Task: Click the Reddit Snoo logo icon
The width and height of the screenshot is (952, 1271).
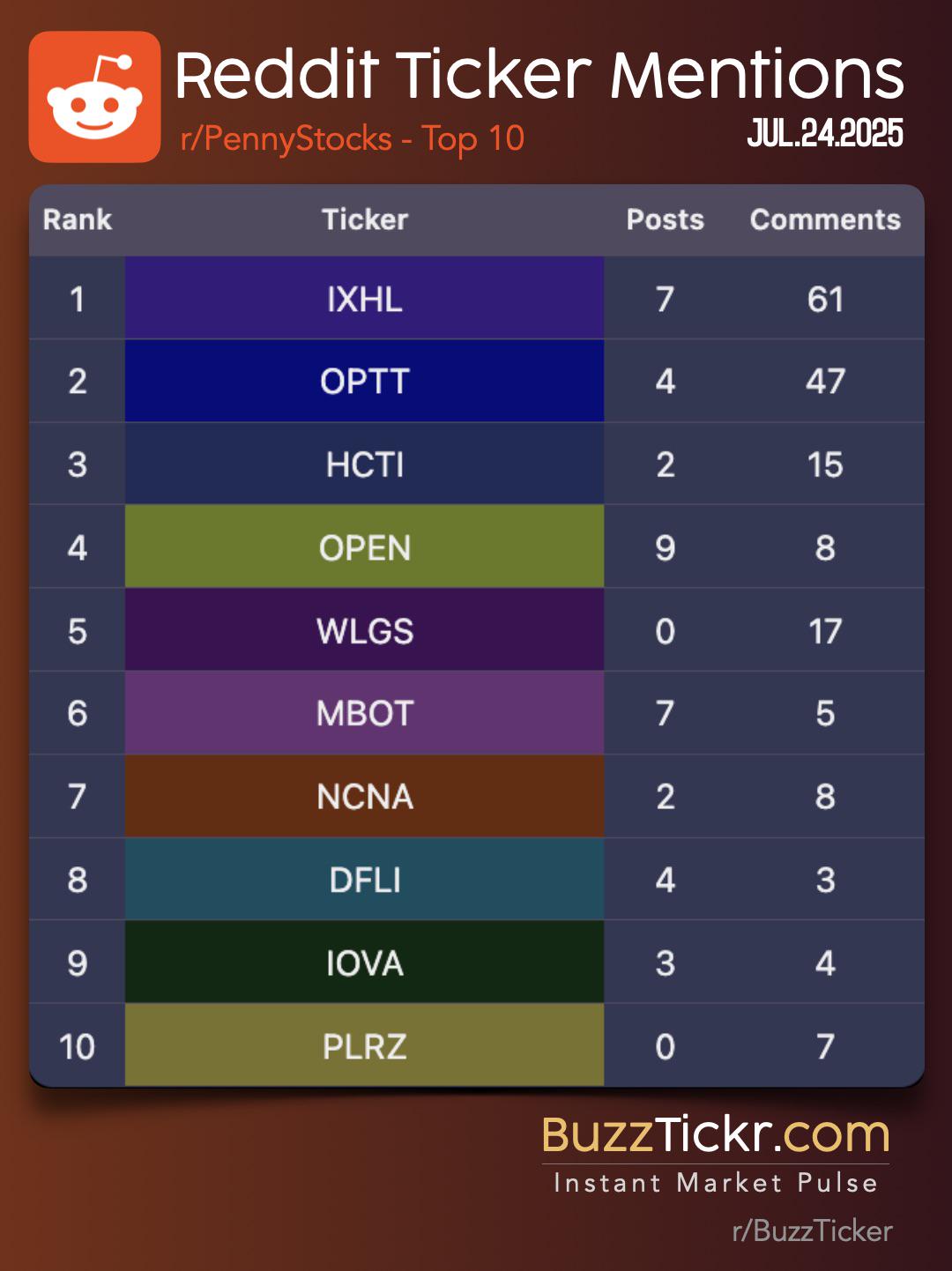Action: [95, 97]
